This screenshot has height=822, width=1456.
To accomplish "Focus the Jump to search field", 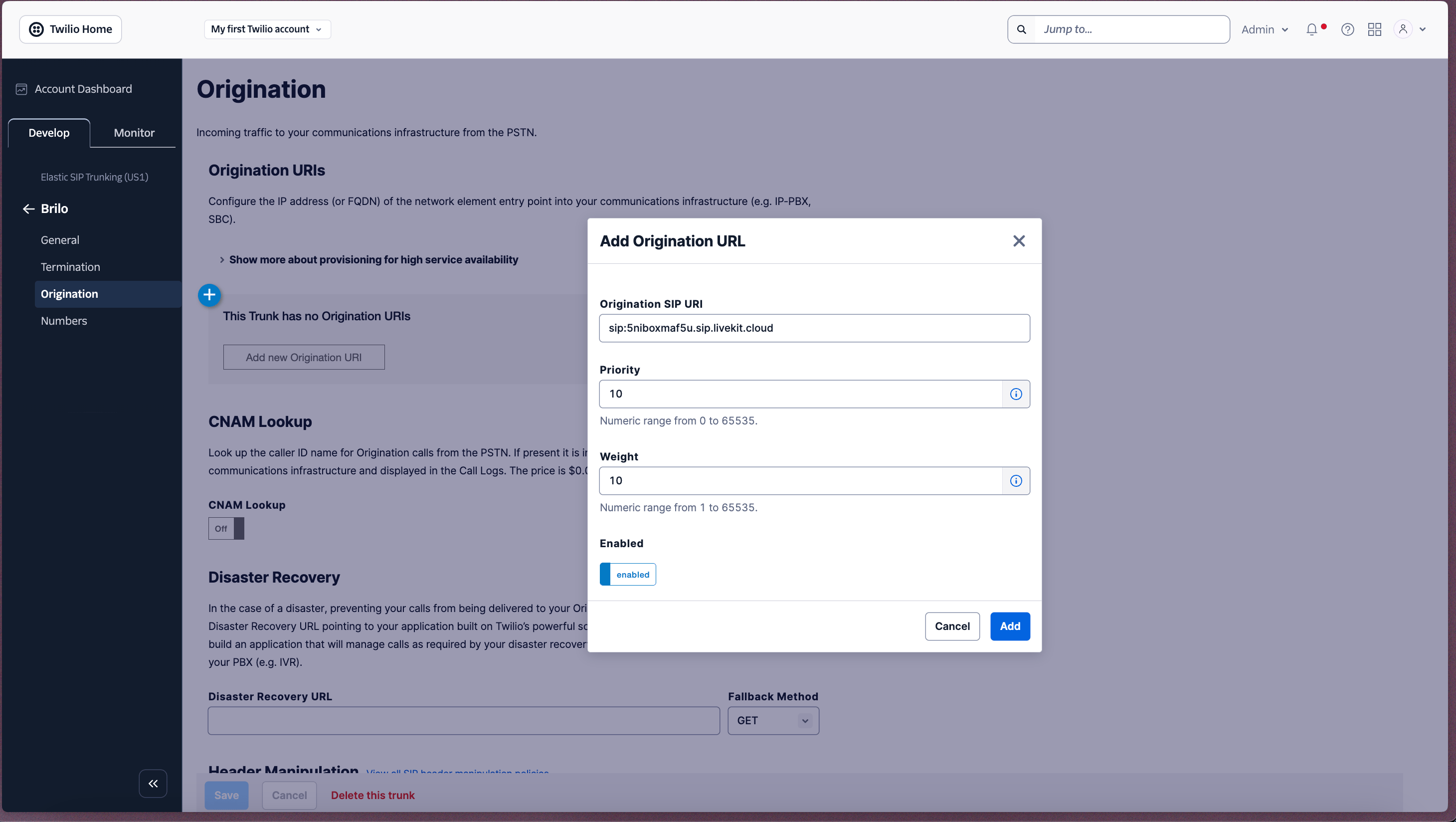I will [1131, 29].
